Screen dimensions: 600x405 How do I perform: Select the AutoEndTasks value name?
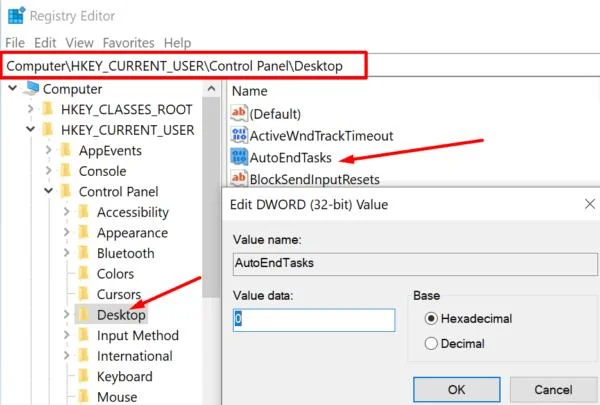(290, 157)
